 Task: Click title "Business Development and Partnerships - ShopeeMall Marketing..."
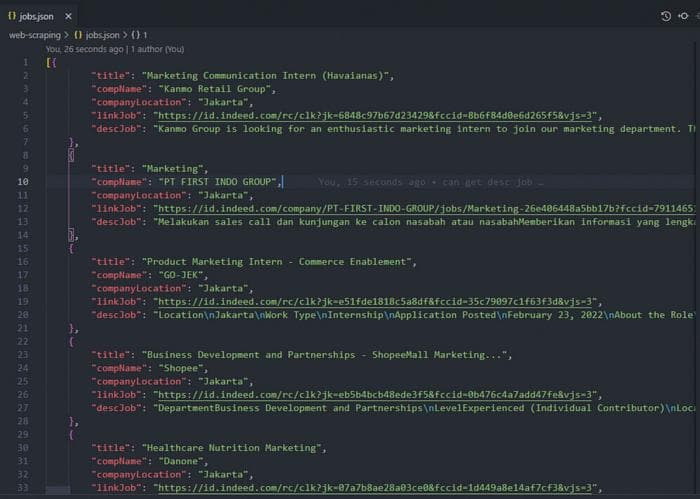coord(325,355)
